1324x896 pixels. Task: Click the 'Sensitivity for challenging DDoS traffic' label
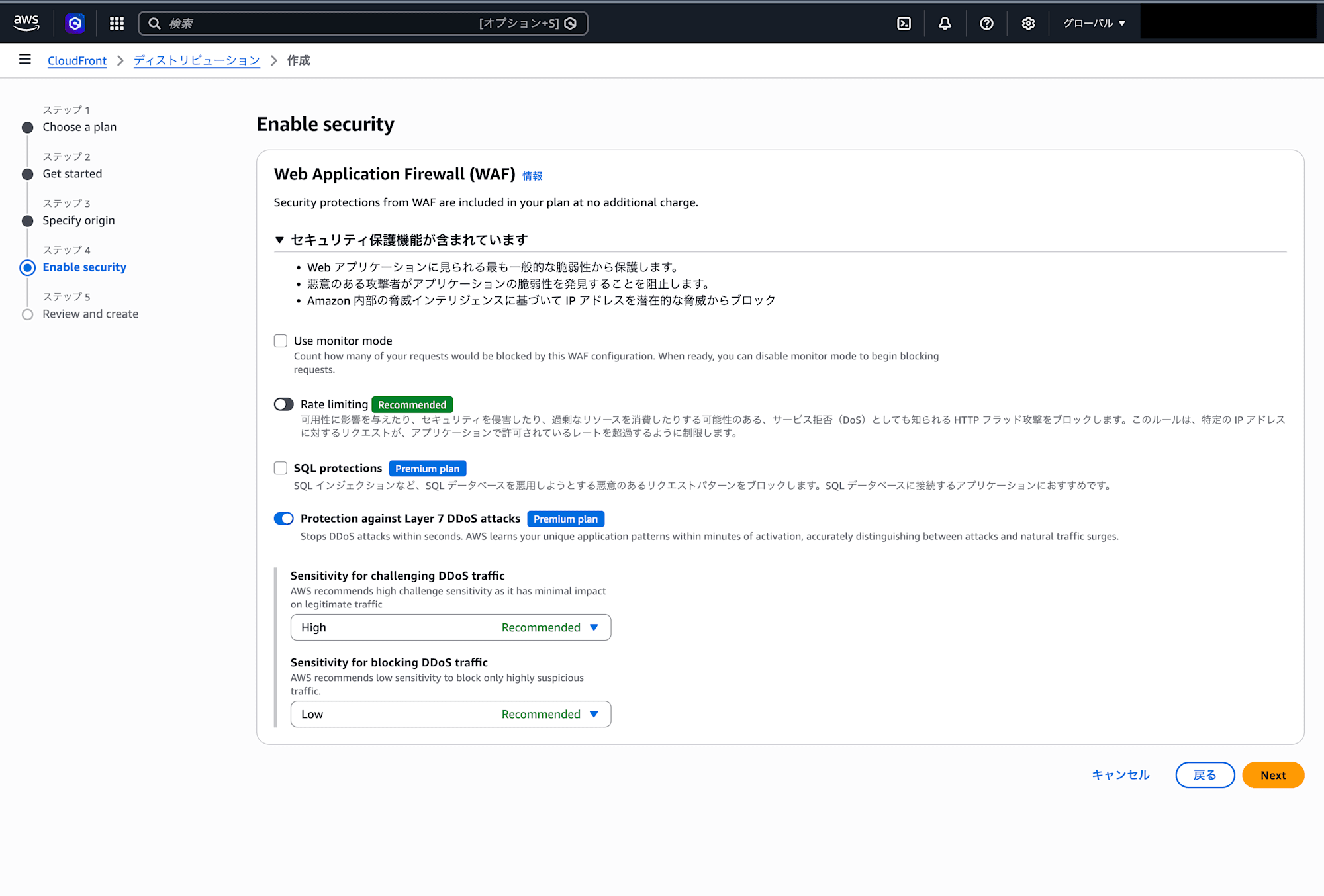coord(397,576)
